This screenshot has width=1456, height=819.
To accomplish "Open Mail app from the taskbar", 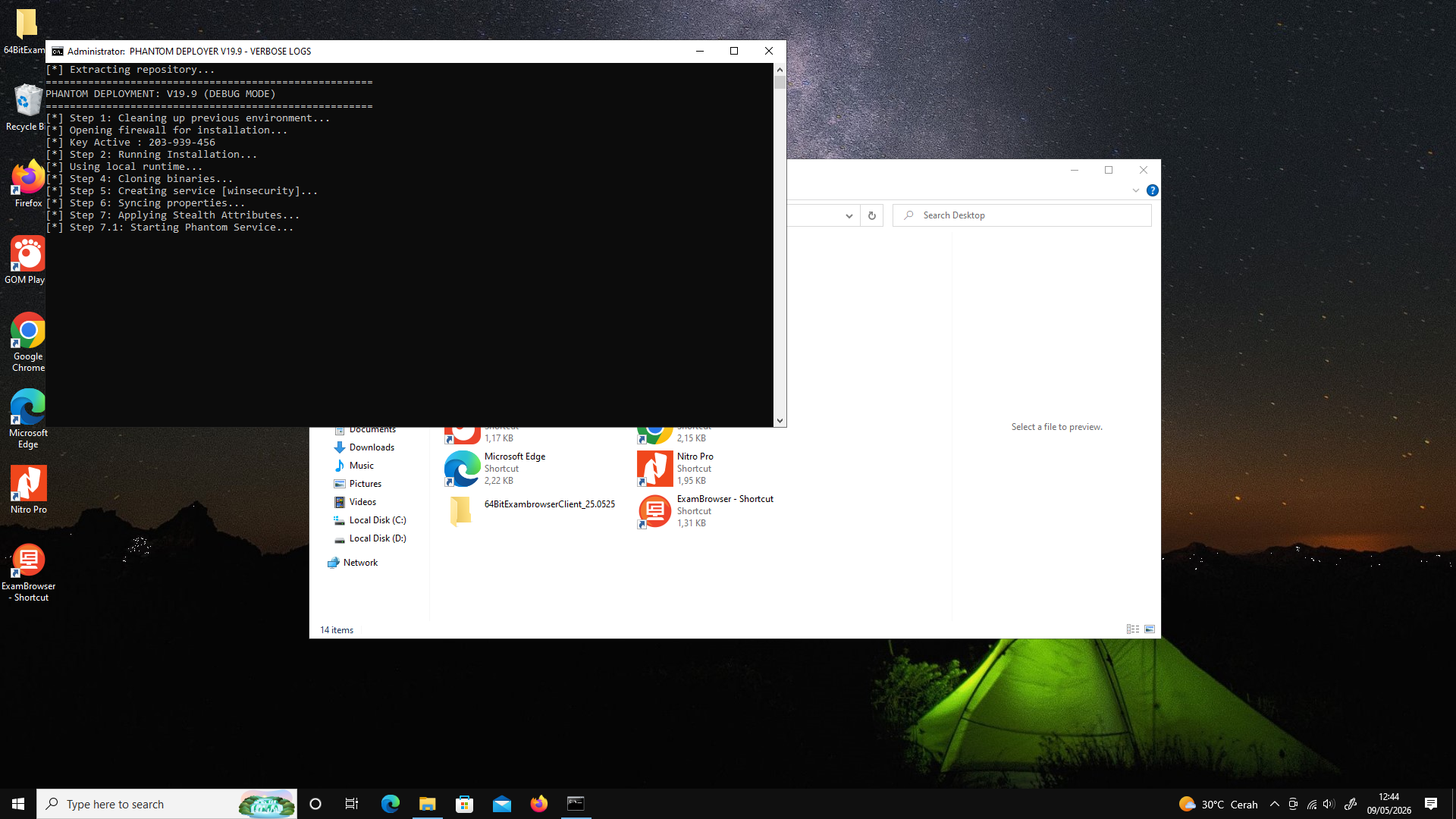I will pos(502,804).
